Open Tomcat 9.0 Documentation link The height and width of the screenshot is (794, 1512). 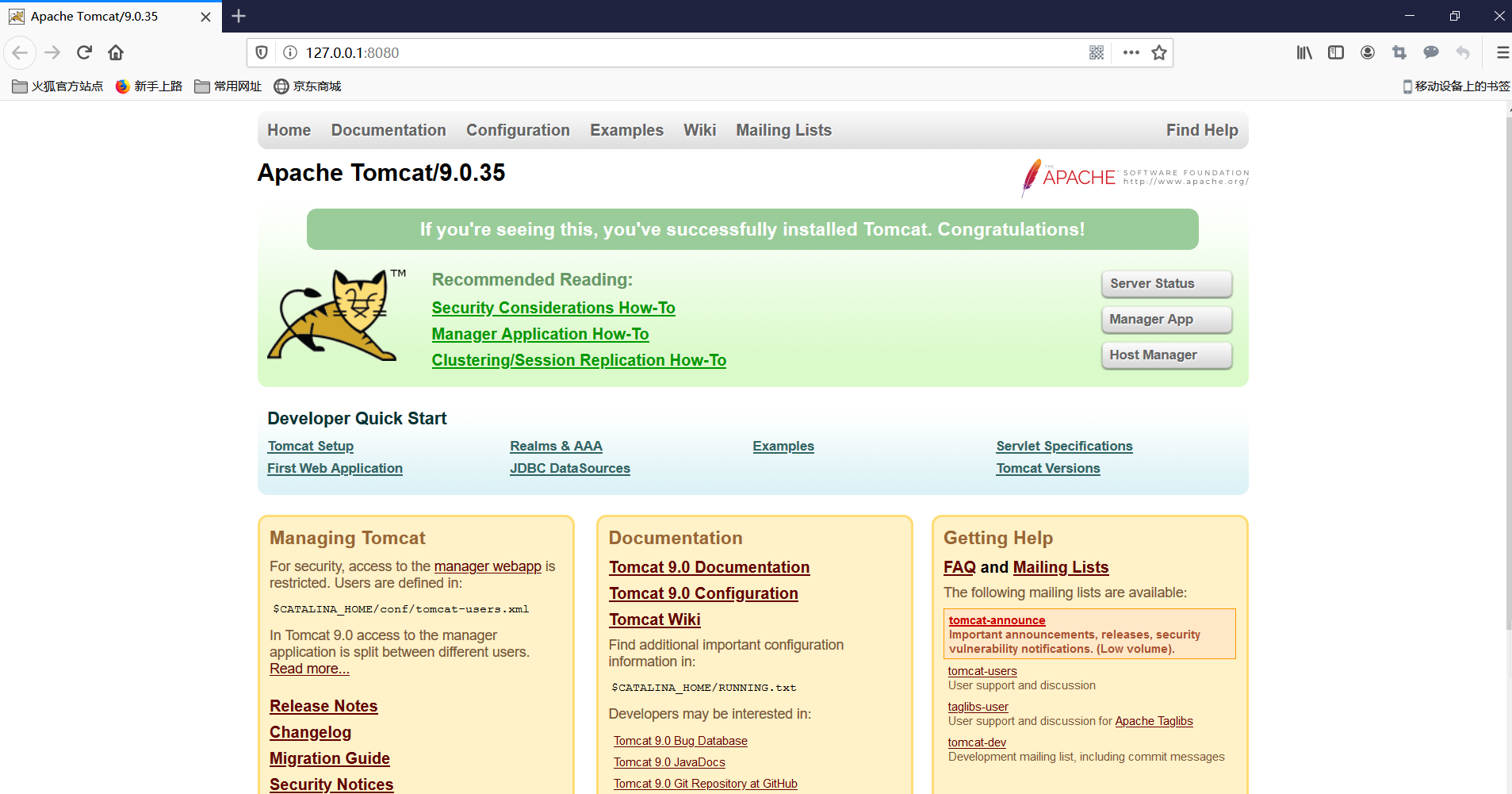tap(709, 567)
